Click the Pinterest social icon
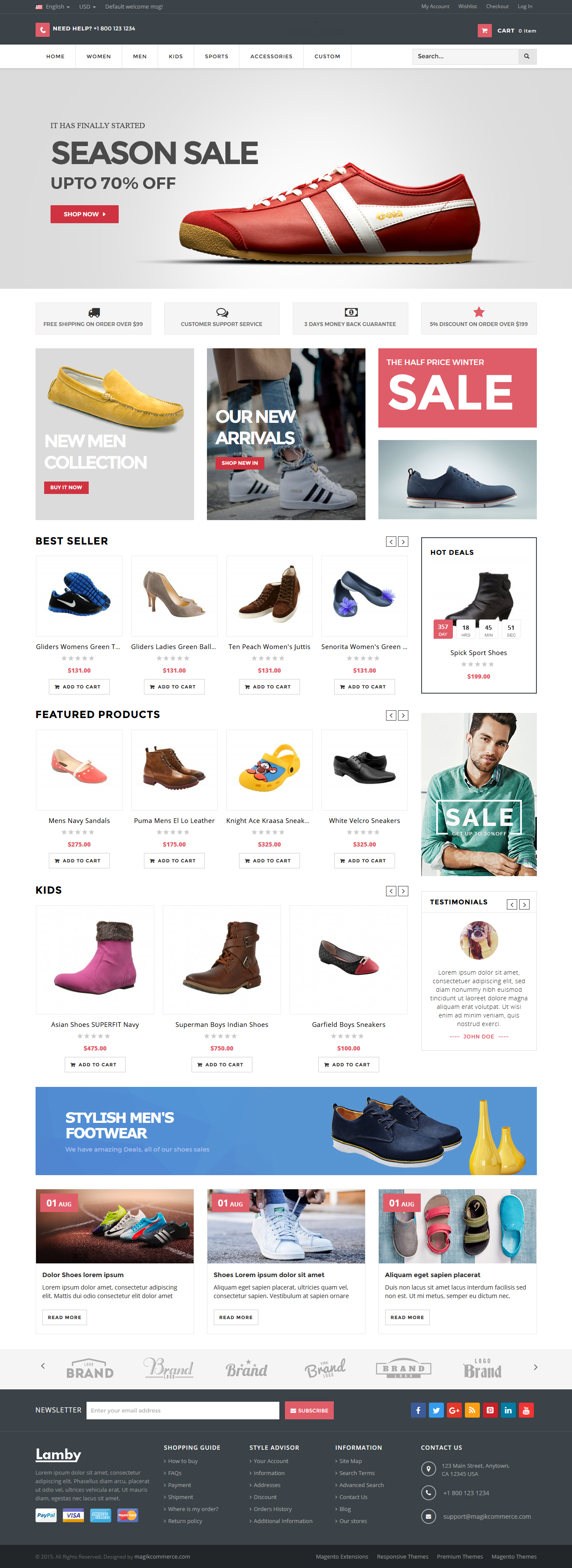572x1568 pixels. tap(491, 1410)
